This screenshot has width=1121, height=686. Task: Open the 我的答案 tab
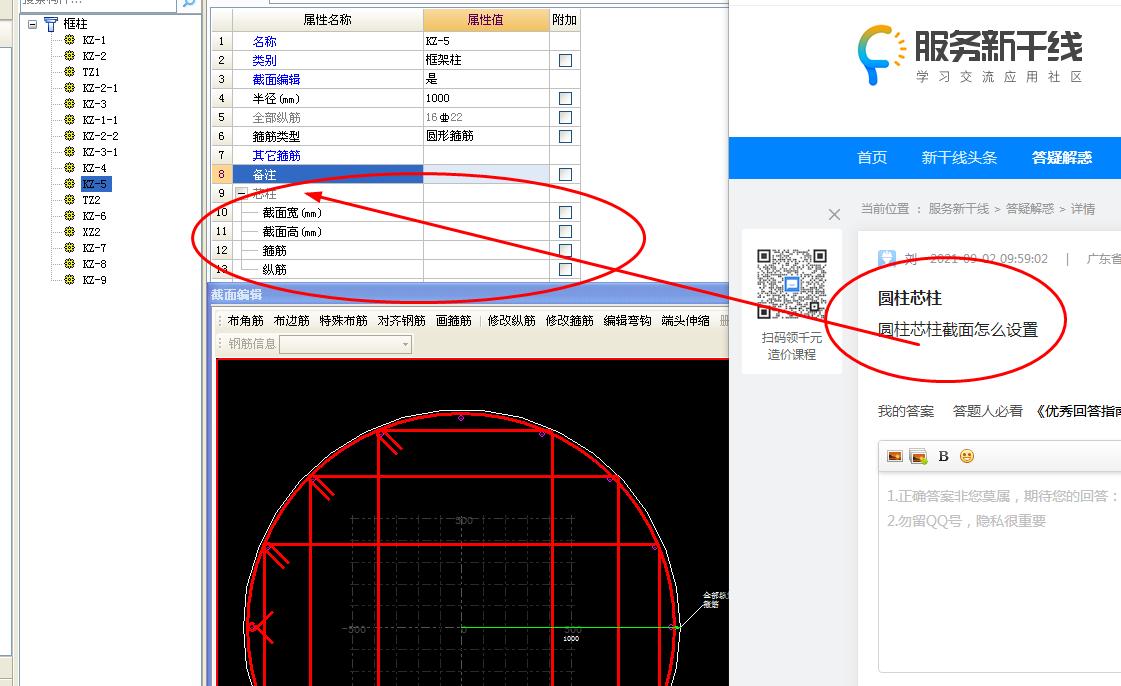tap(906, 411)
